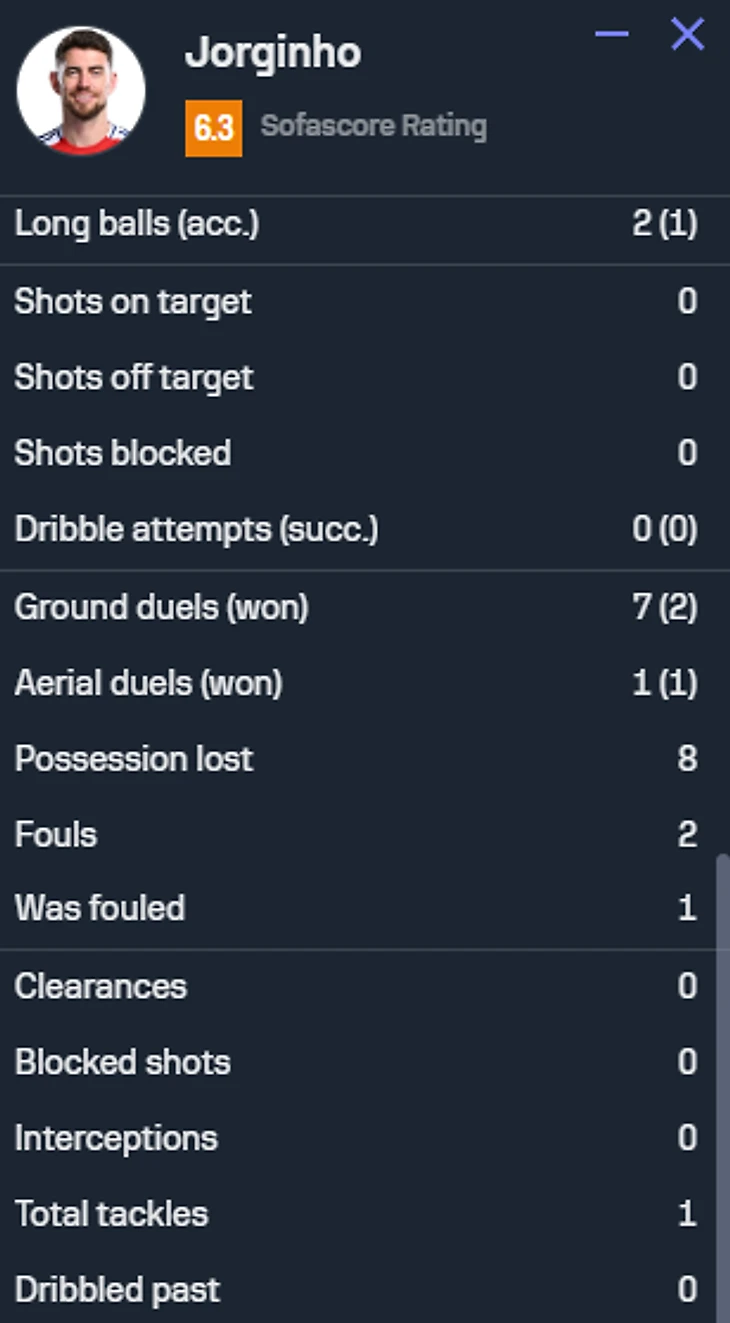This screenshot has width=730, height=1323.
Task: Click Jorginho's profile photo
Action: [81, 90]
